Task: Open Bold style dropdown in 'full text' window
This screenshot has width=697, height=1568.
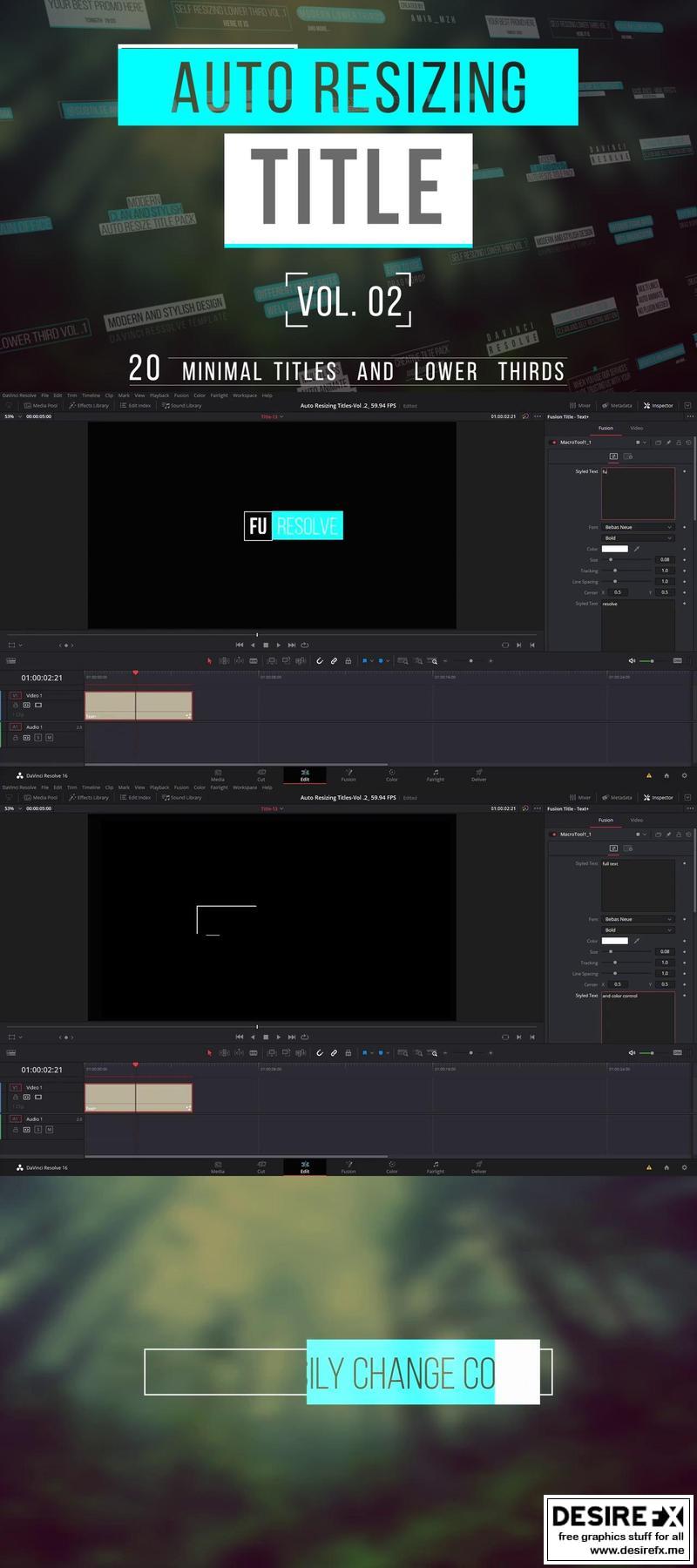Action: click(x=639, y=930)
